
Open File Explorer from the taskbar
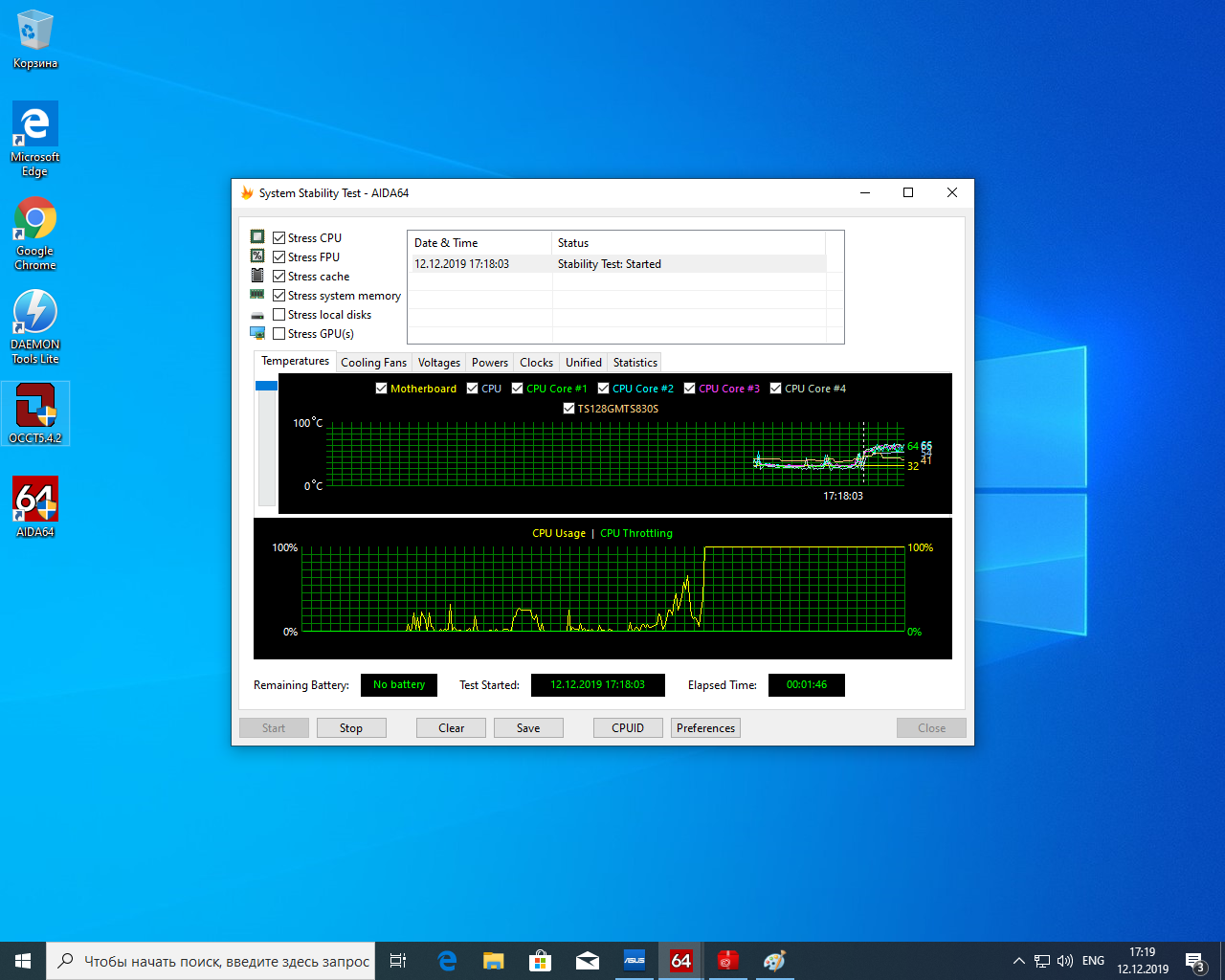[494, 961]
